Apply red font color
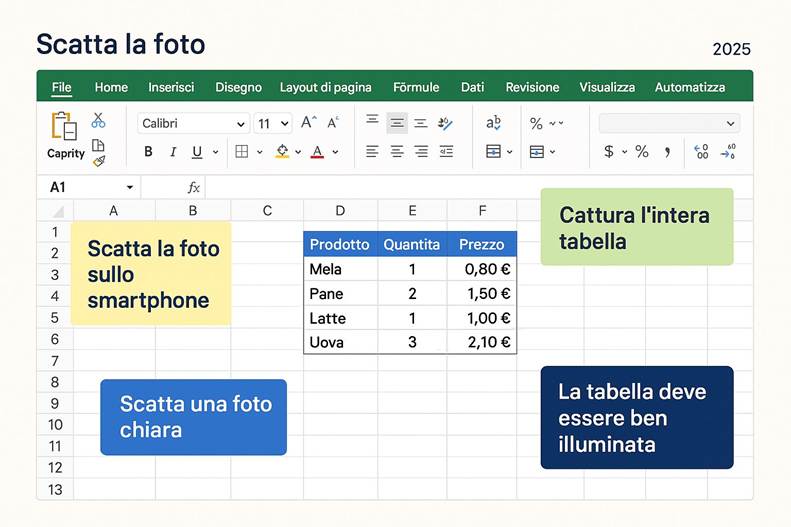Screen dimensions: 791x527 (317, 151)
